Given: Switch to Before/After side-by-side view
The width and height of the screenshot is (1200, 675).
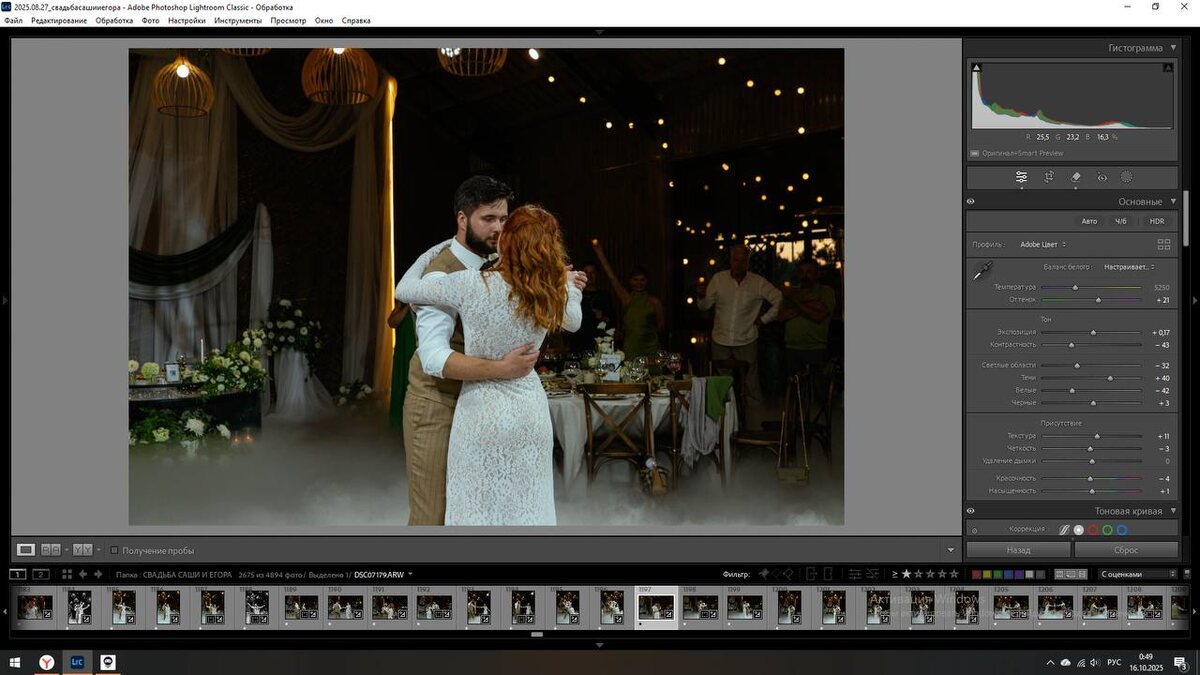Looking at the screenshot, I should pyautogui.click(x=83, y=550).
